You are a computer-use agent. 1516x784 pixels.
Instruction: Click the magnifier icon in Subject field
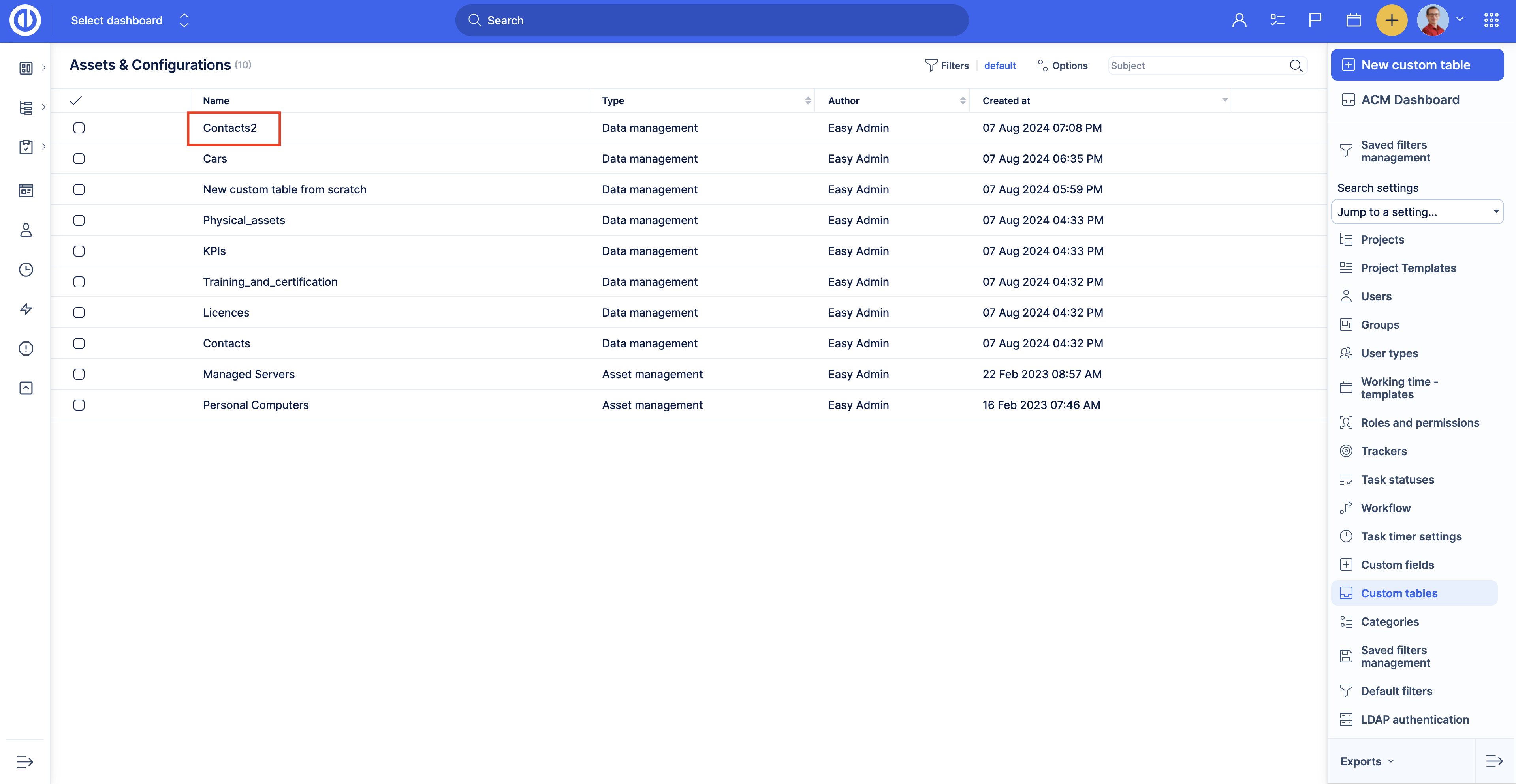tap(1295, 66)
